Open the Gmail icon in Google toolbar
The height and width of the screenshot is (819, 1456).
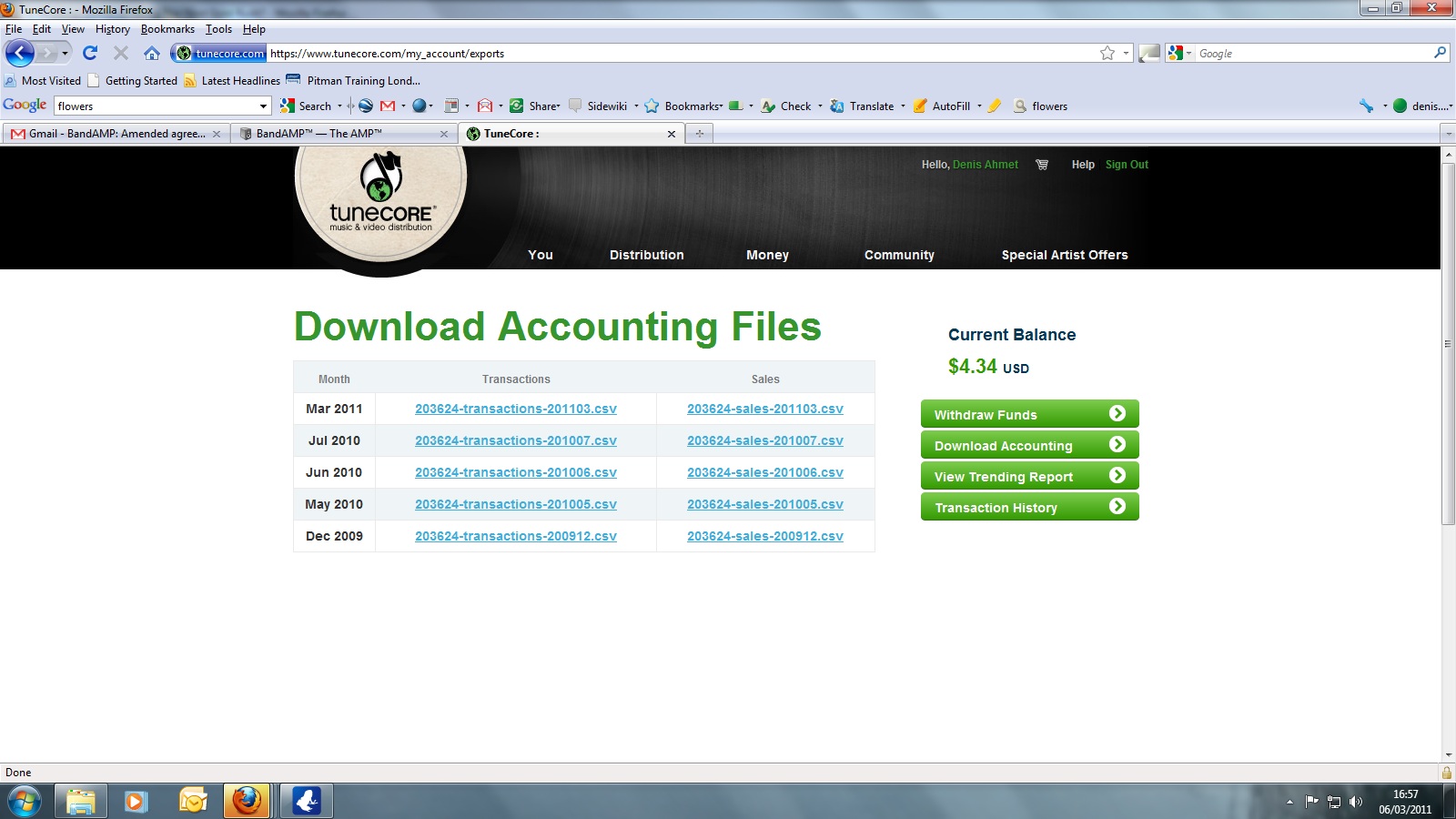click(388, 106)
